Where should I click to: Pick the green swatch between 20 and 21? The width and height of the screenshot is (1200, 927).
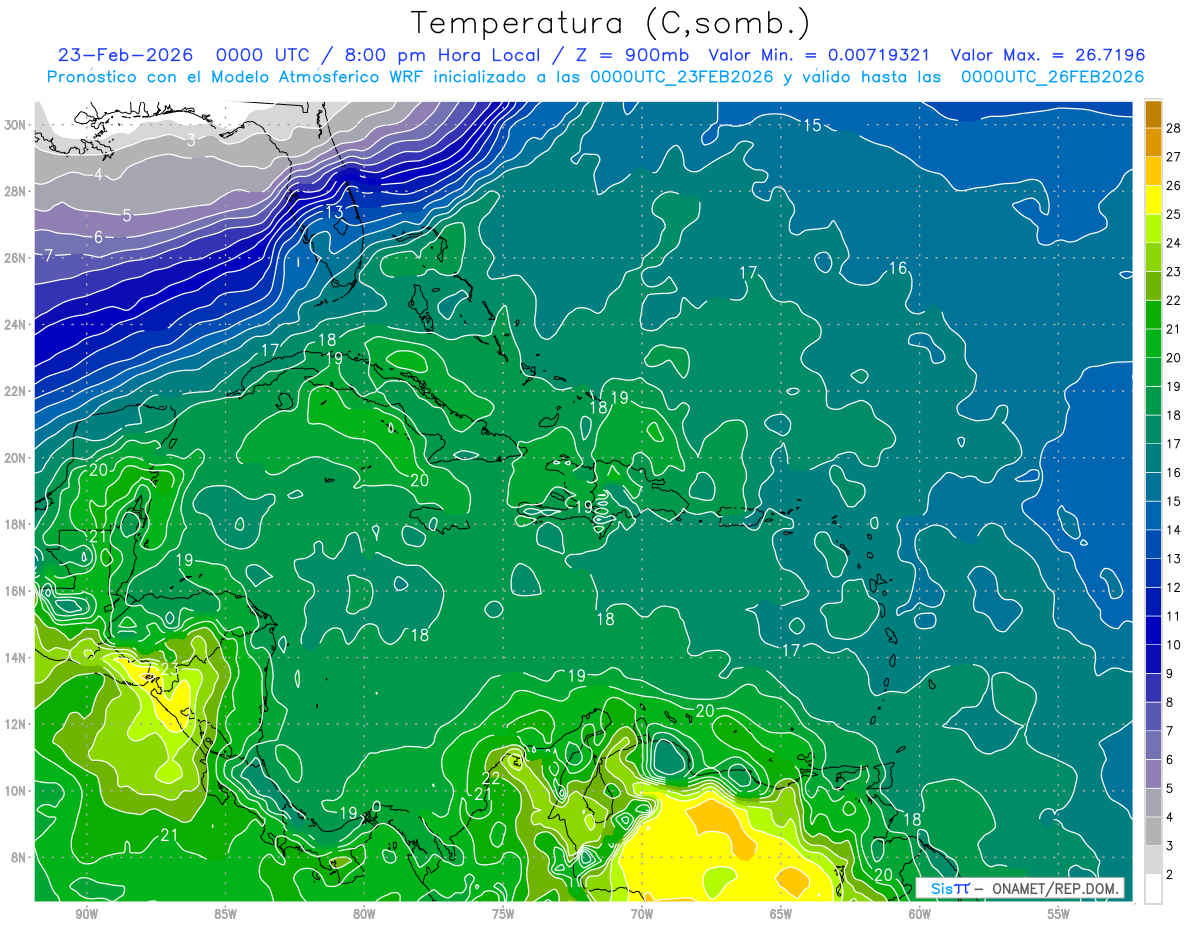point(1153,344)
